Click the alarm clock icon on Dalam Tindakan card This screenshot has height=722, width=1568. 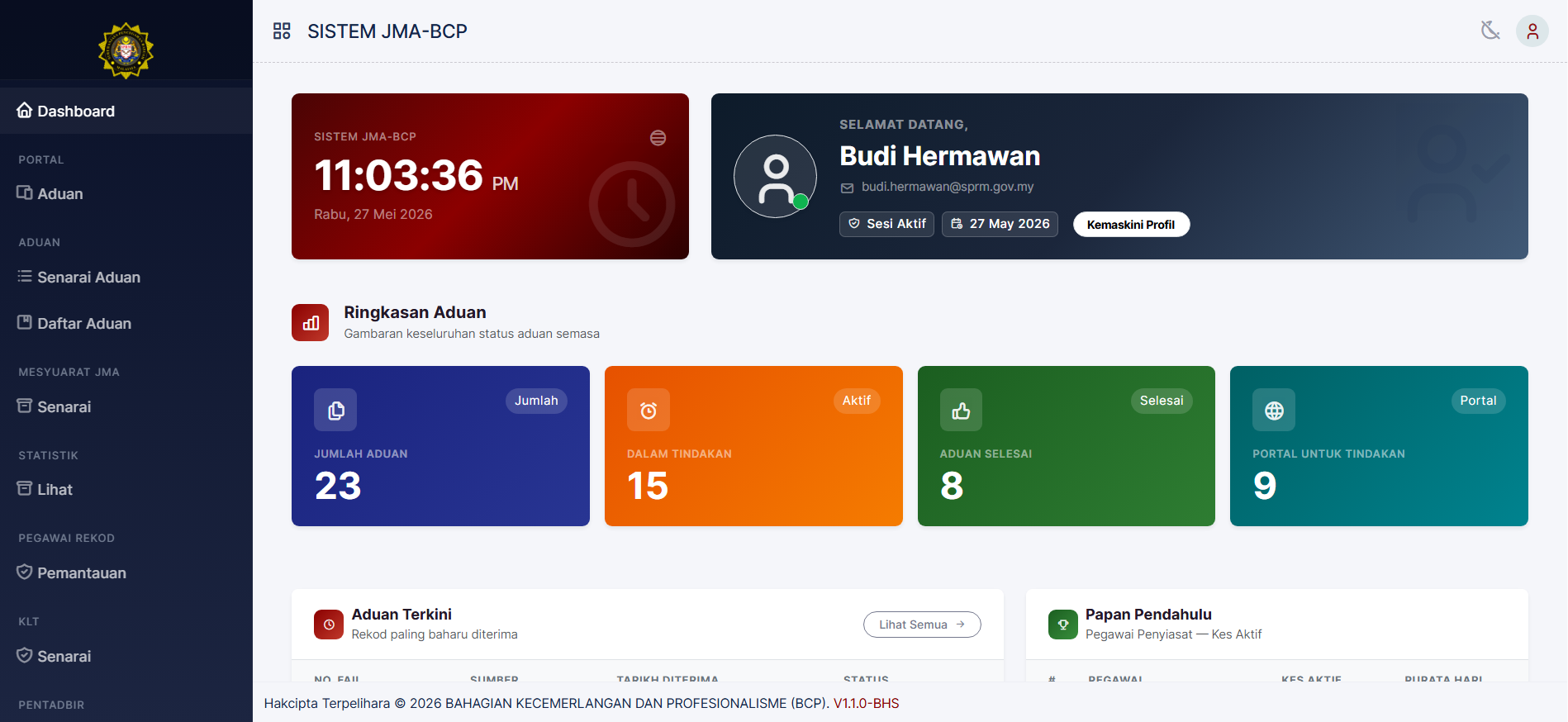(649, 410)
